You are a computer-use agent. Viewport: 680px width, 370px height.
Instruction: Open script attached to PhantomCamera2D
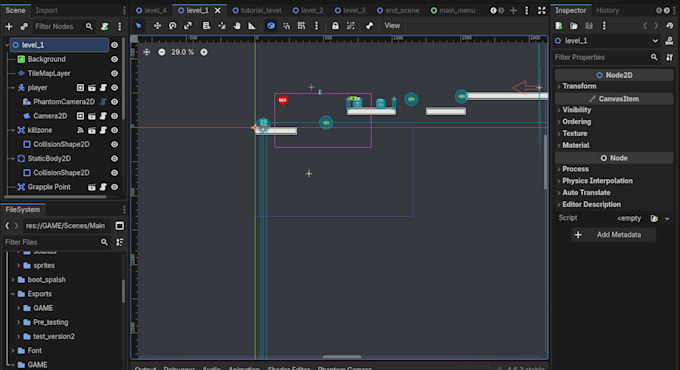103,102
